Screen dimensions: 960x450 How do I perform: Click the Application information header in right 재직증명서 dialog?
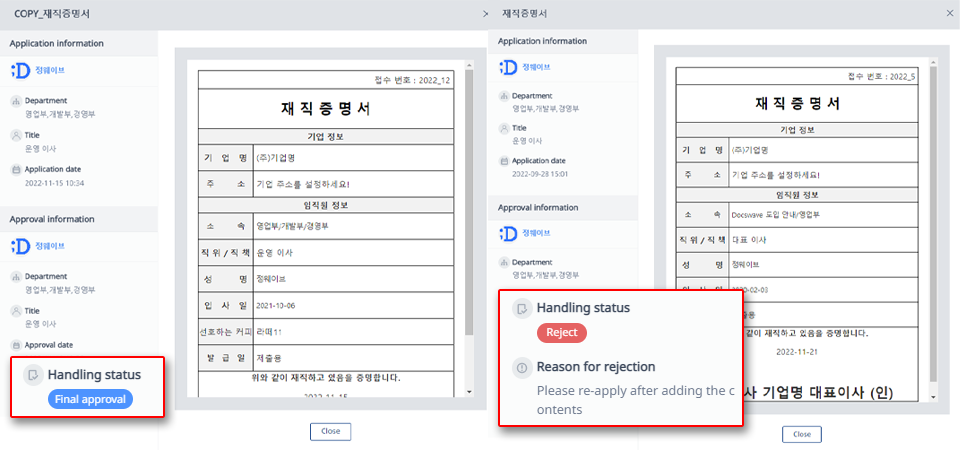[542, 41]
